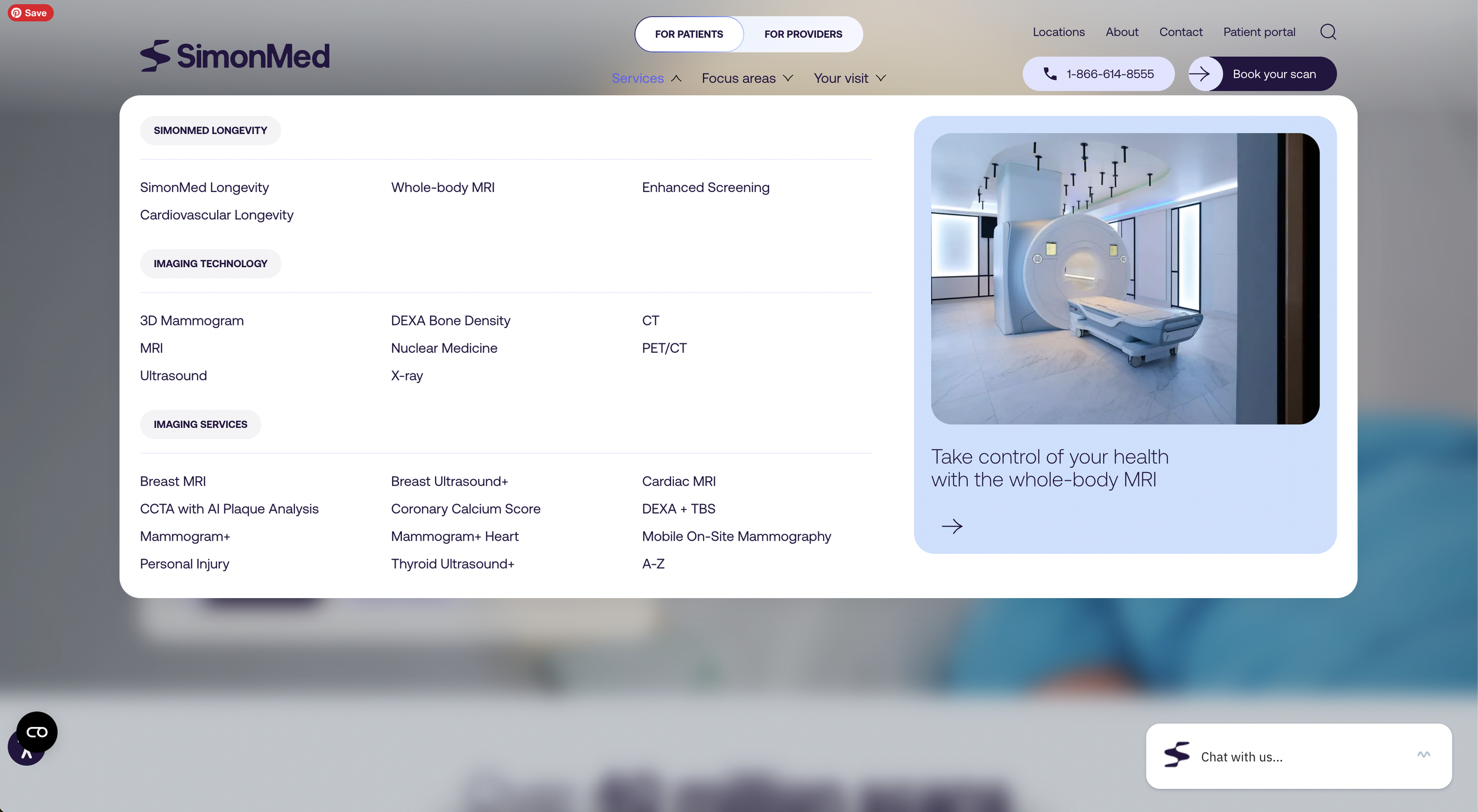Go to the About page
1478x812 pixels.
pos(1122,32)
